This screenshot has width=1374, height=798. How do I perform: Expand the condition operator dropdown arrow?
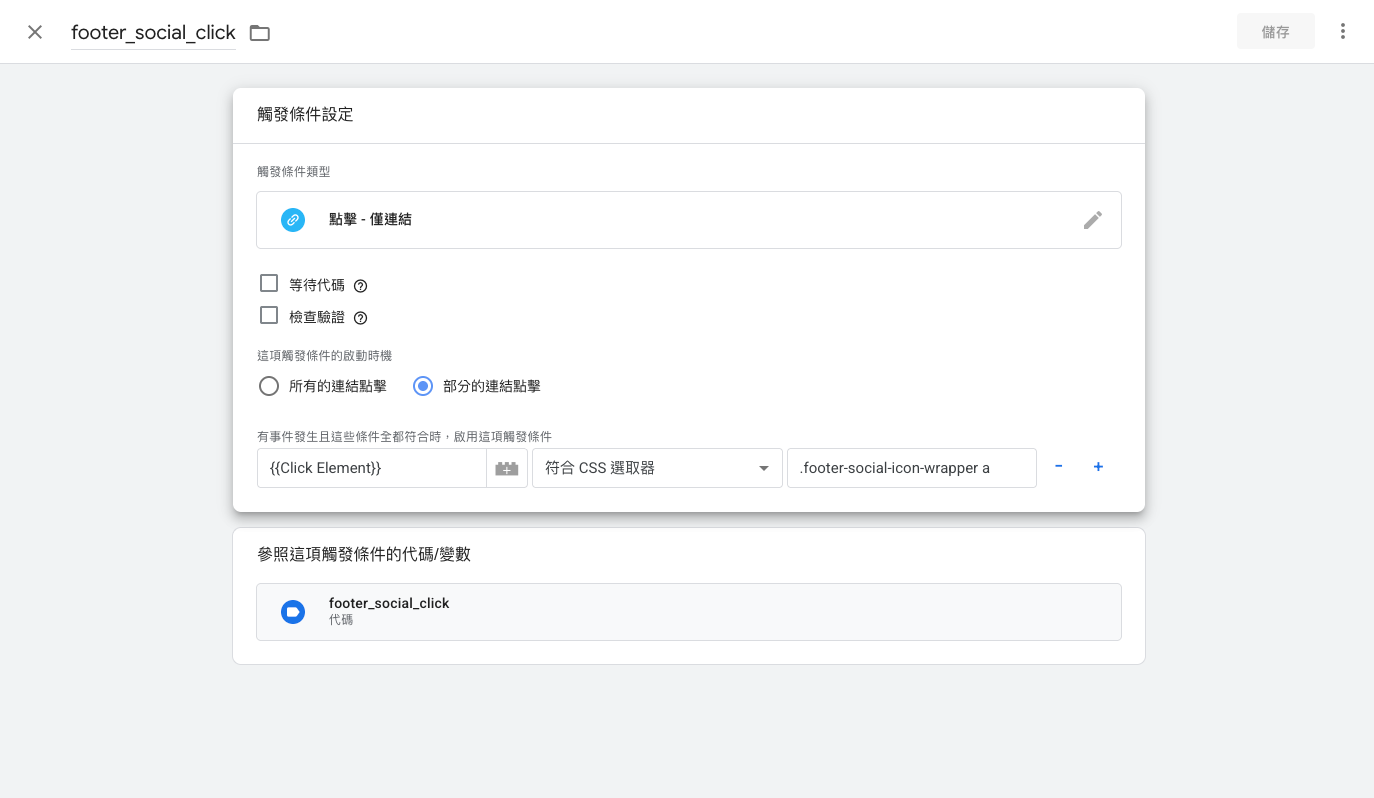(763, 468)
